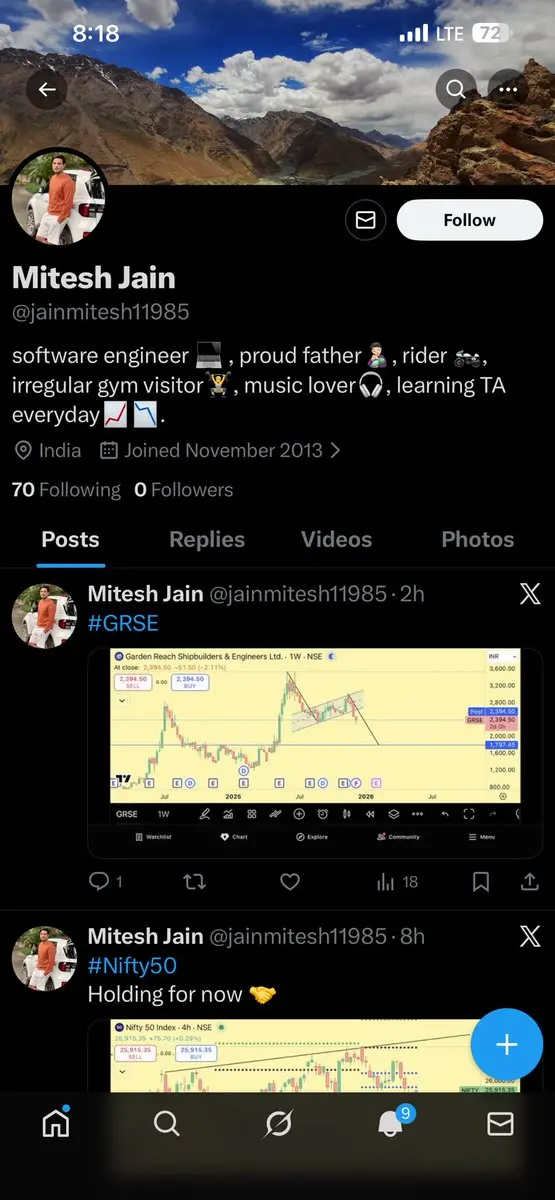
Task: Open search from the profile header magnifier
Action: 456,90
